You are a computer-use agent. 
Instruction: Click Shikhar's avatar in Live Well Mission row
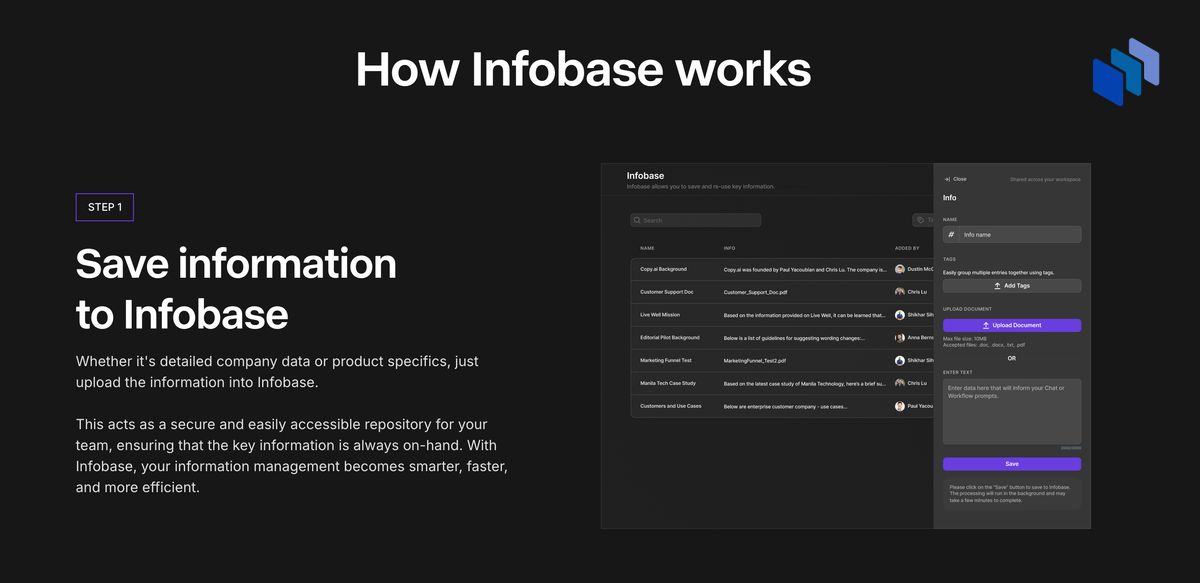[900, 315]
